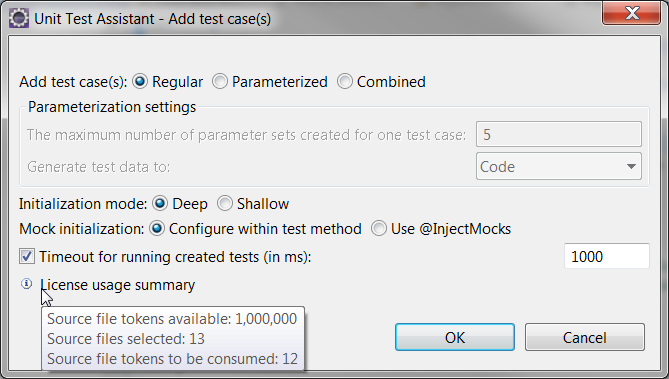This screenshot has width=669, height=379.
Task: Select the Regular test case option
Action: click(x=140, y=81)
